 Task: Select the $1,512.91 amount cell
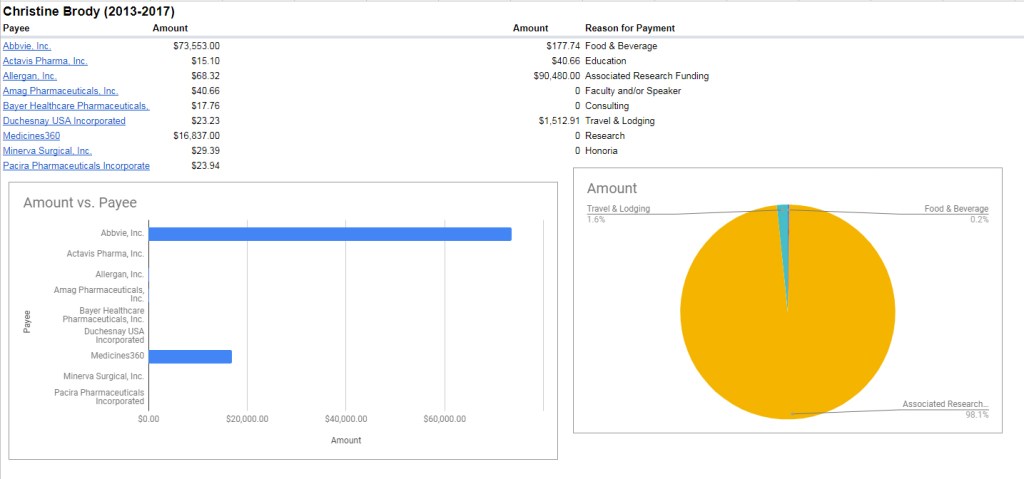pyautogui.click(x=560, y=122)
